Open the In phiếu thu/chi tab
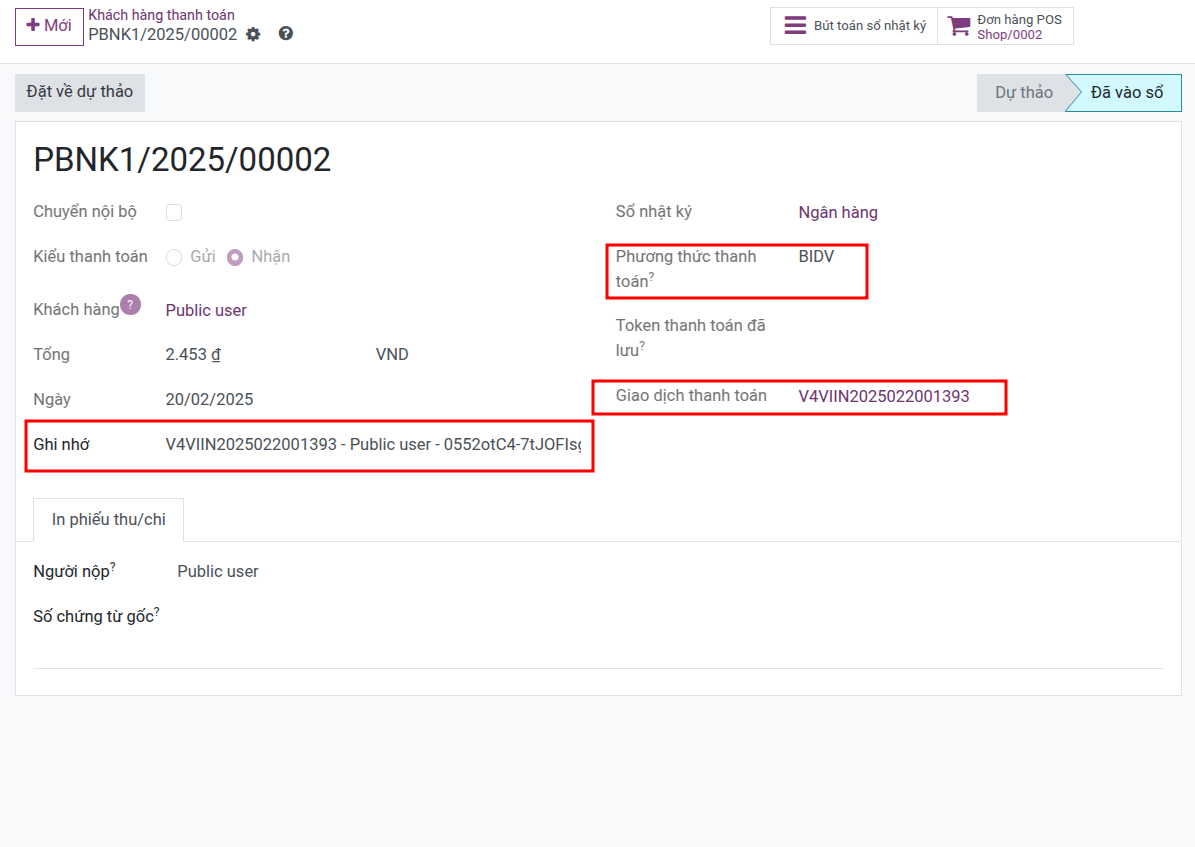Screen dimensions: 1195x847 coord(109,519)
